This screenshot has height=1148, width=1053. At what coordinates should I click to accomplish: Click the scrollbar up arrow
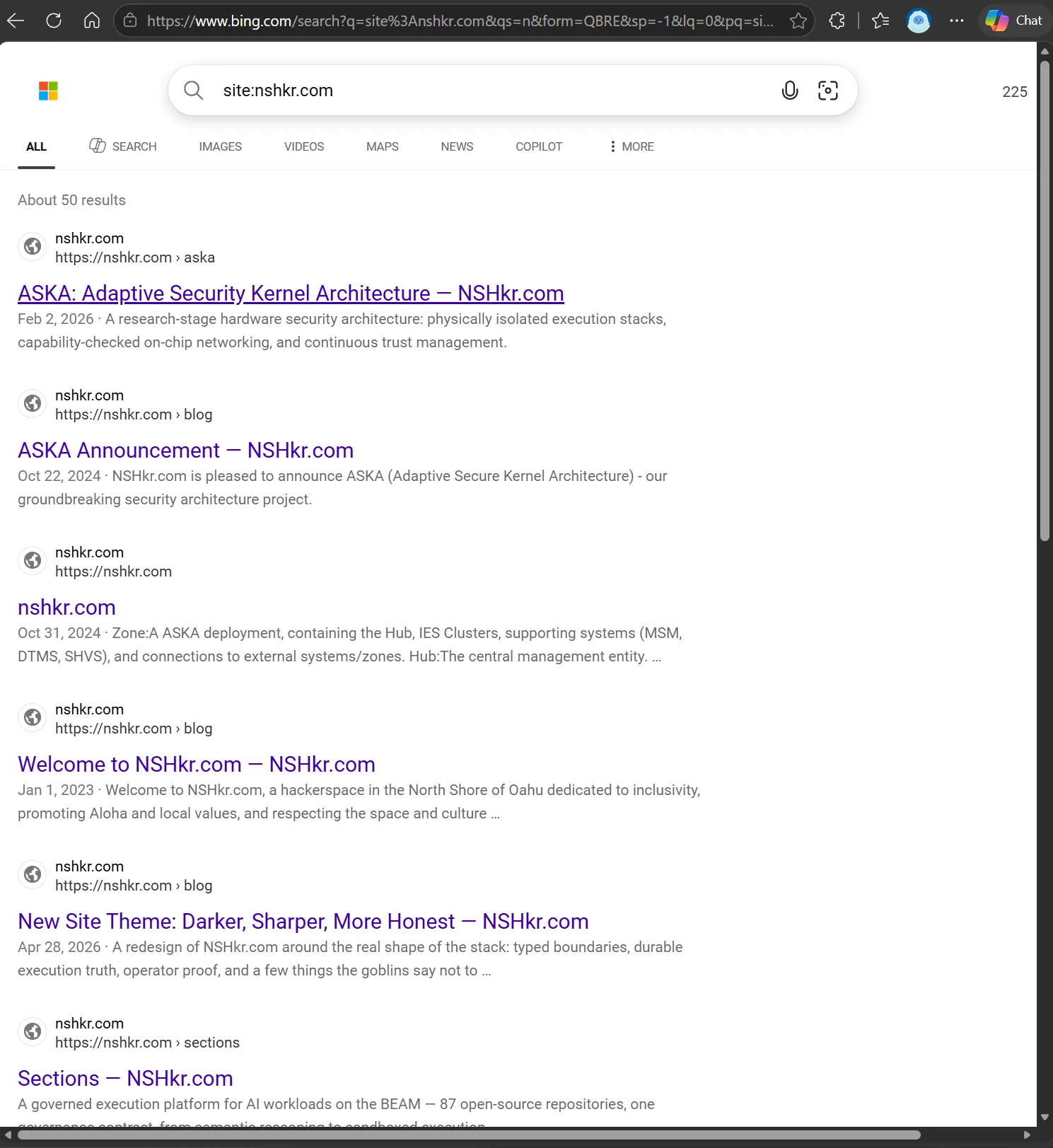tap(1045, 51)
